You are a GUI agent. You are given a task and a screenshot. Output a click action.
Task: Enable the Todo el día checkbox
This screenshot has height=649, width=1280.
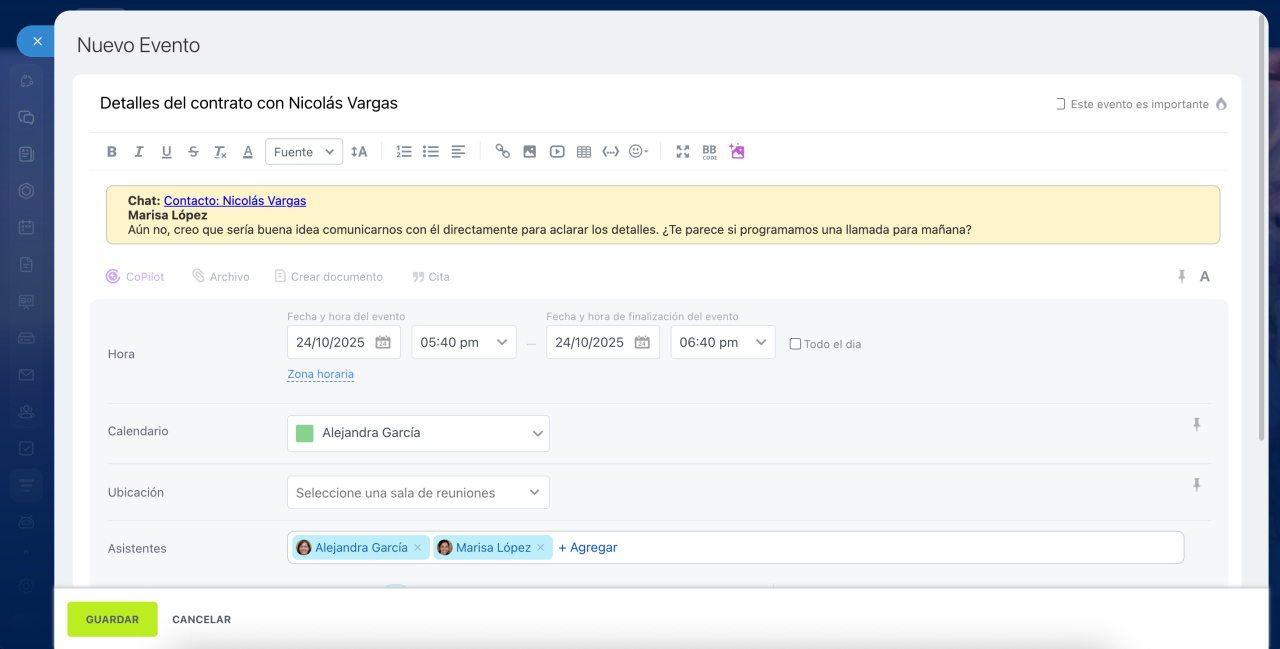(x=795, y=344)
